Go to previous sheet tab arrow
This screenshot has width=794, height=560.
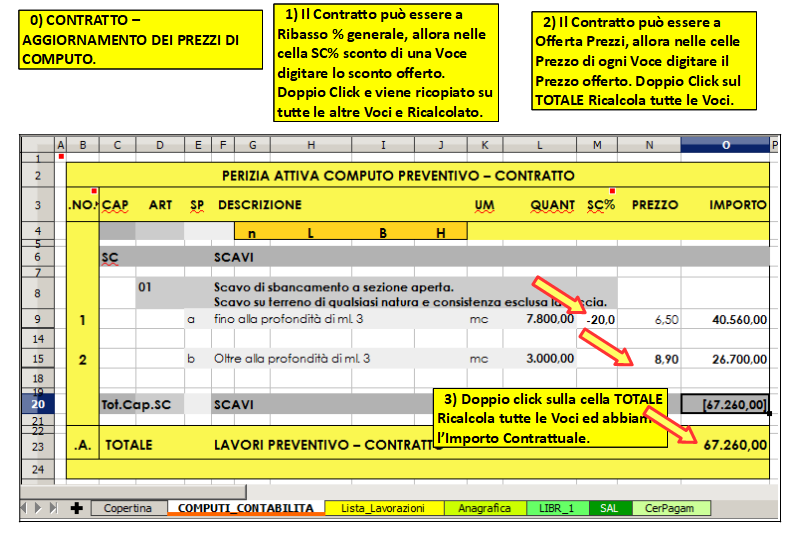pos(24,508)
